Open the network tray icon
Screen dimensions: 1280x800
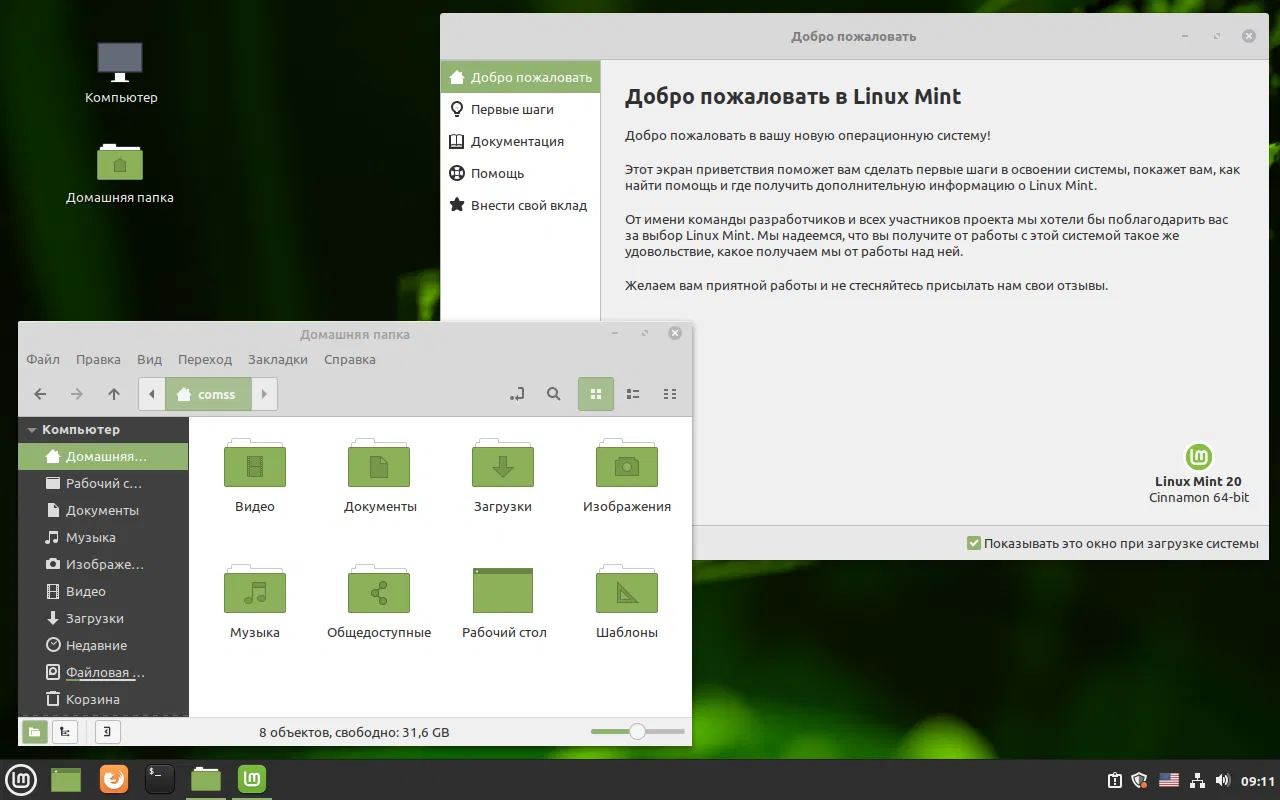point(1196,780)
